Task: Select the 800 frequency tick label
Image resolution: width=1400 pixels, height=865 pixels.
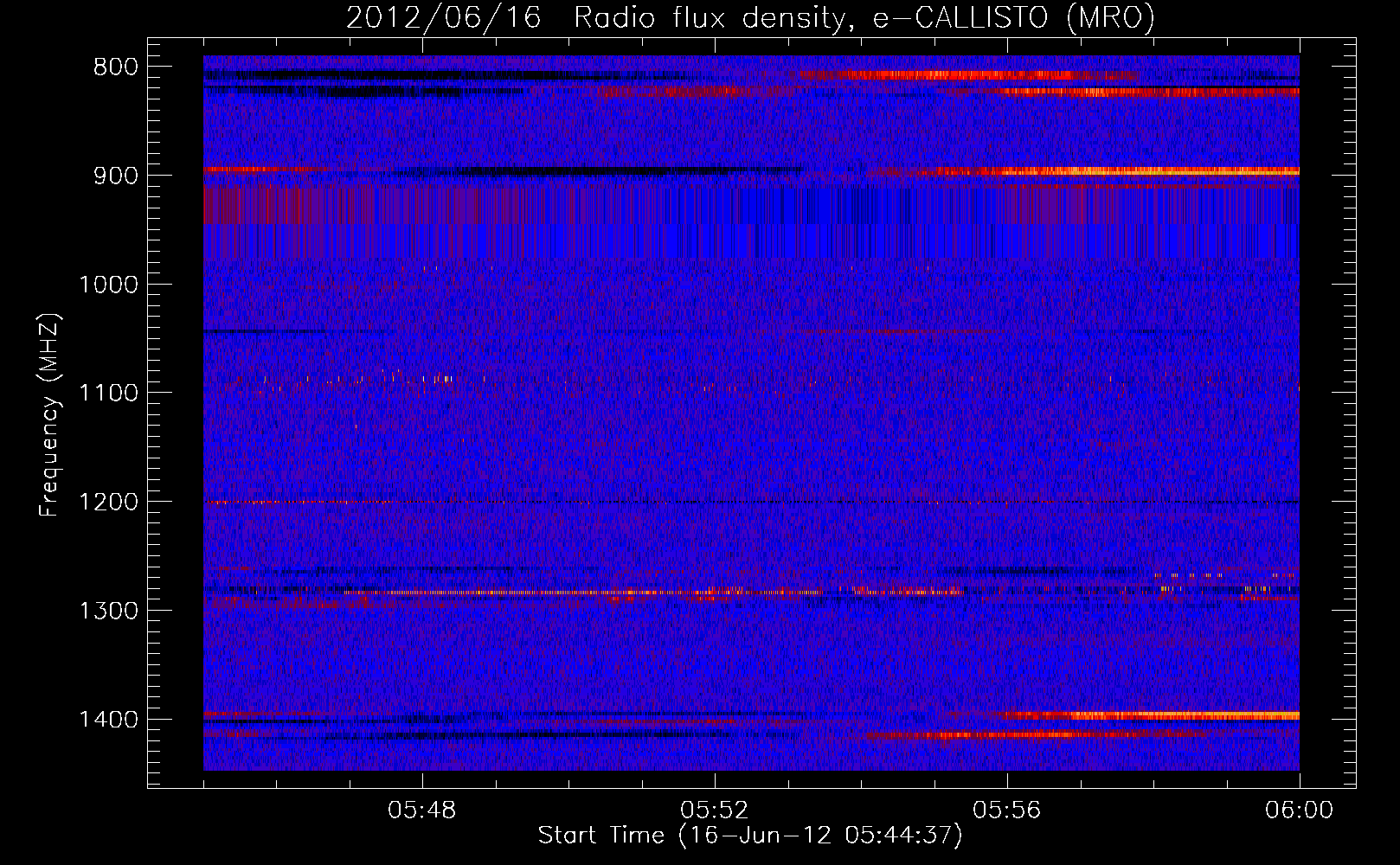Action: click(x=115, y=67)
